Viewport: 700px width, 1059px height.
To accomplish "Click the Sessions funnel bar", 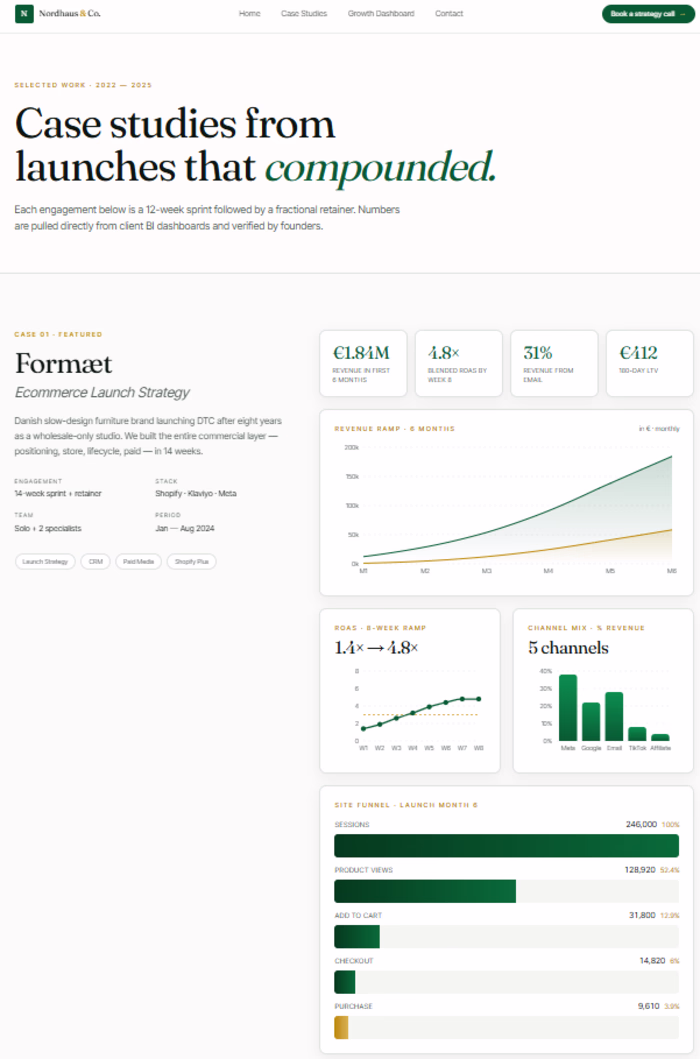I will coord(507,846).
